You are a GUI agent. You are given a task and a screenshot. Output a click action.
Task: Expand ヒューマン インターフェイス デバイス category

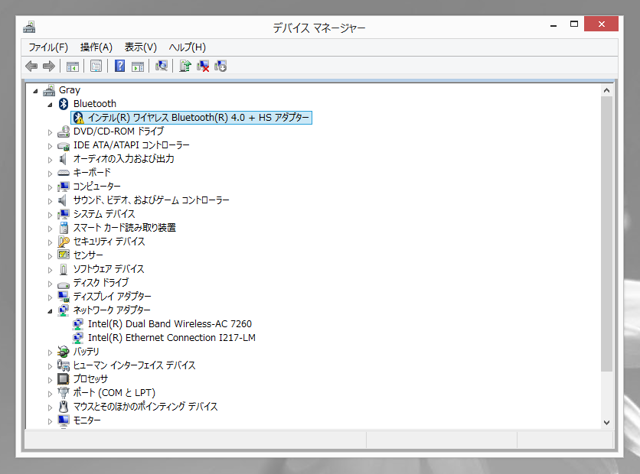(50, 366)
